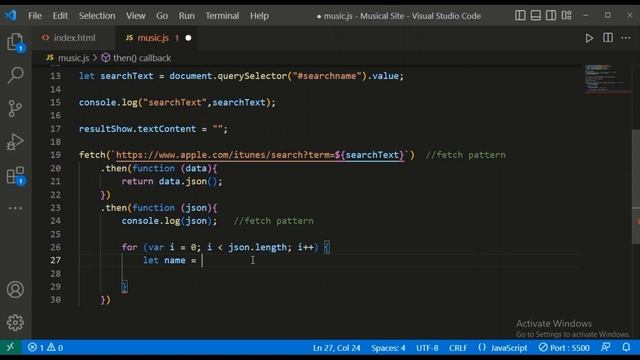
Task: Change indentation Spaces: 4
Action: (x=388, y=348)
